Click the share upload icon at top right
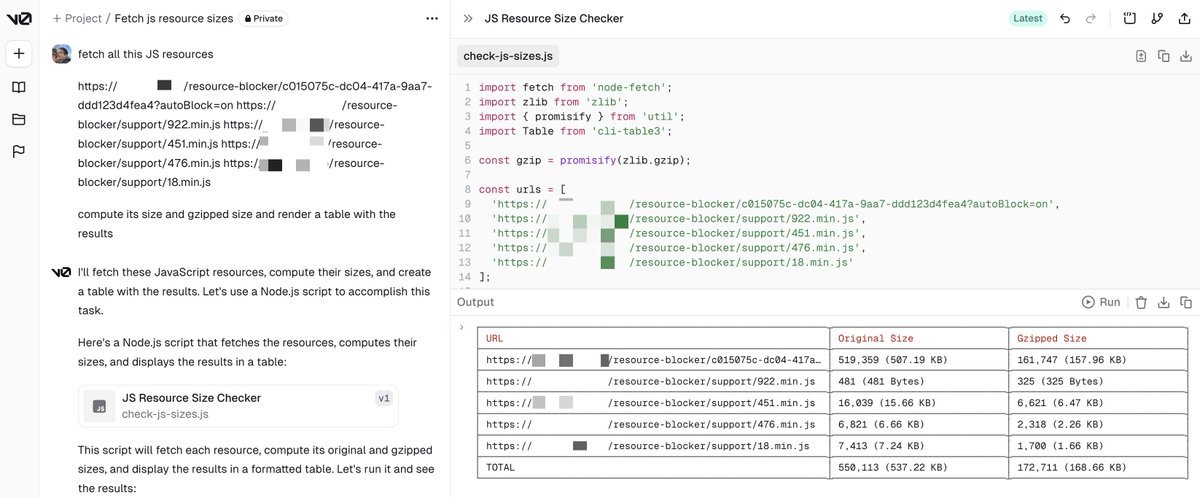This screenshot has width=1200, height=498. coord(1185,18)
